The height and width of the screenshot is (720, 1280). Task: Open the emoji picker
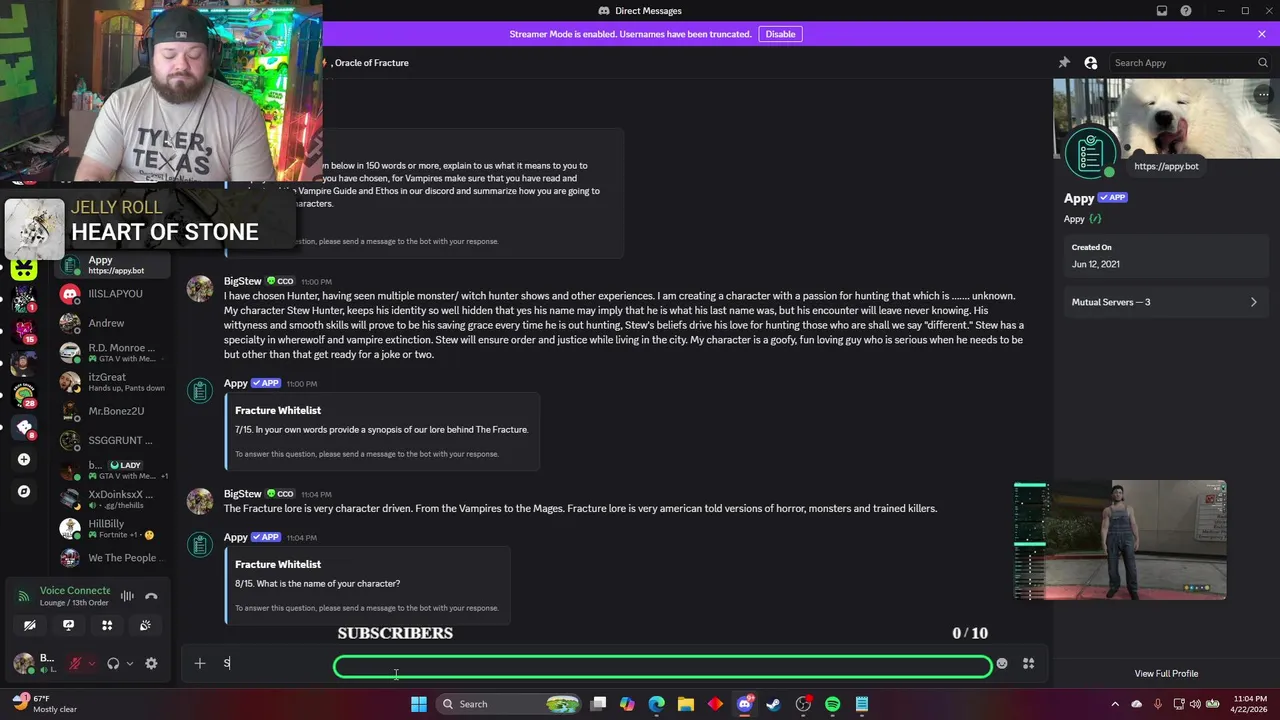1002,663
